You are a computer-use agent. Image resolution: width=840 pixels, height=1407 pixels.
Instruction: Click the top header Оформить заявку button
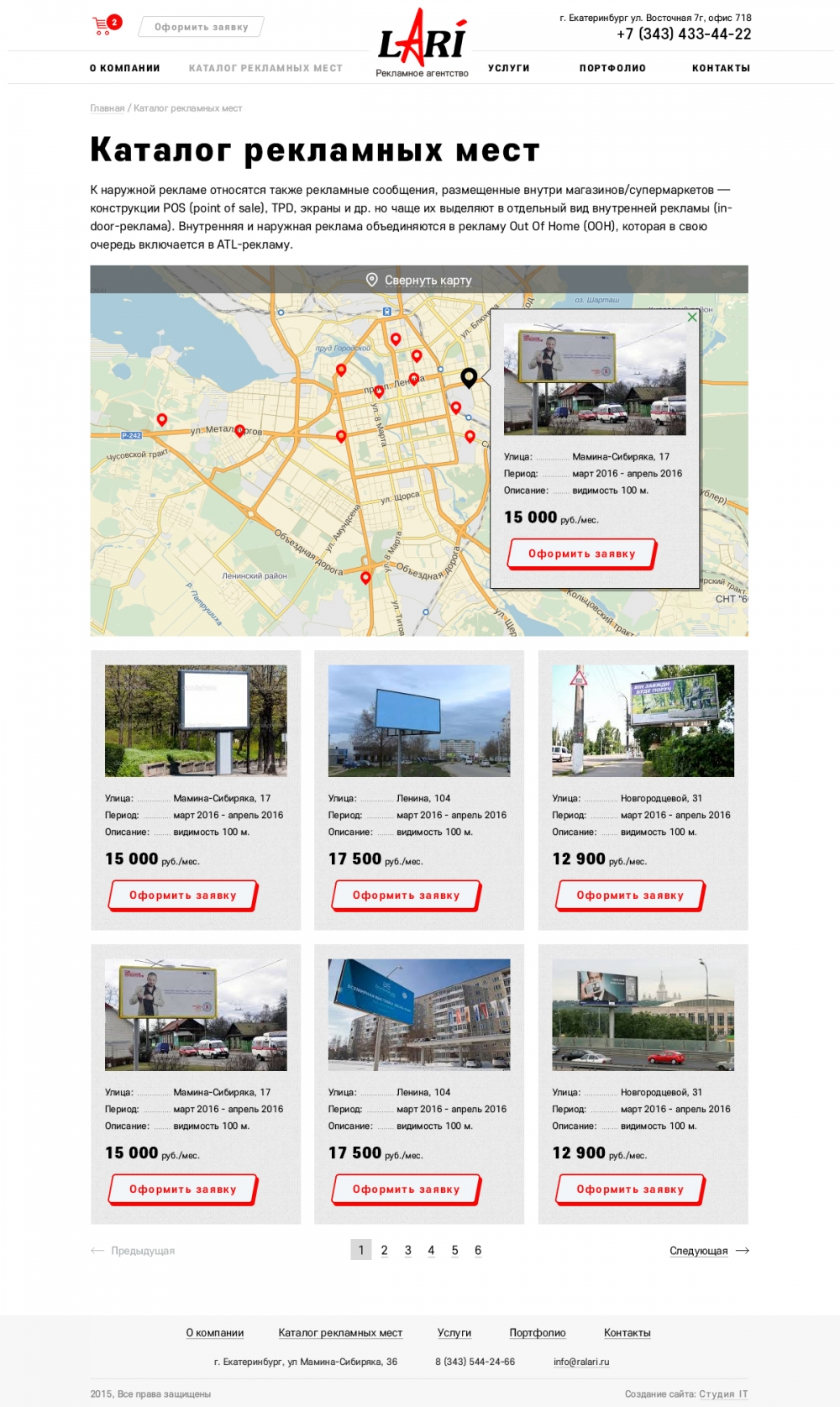[202, 27]
